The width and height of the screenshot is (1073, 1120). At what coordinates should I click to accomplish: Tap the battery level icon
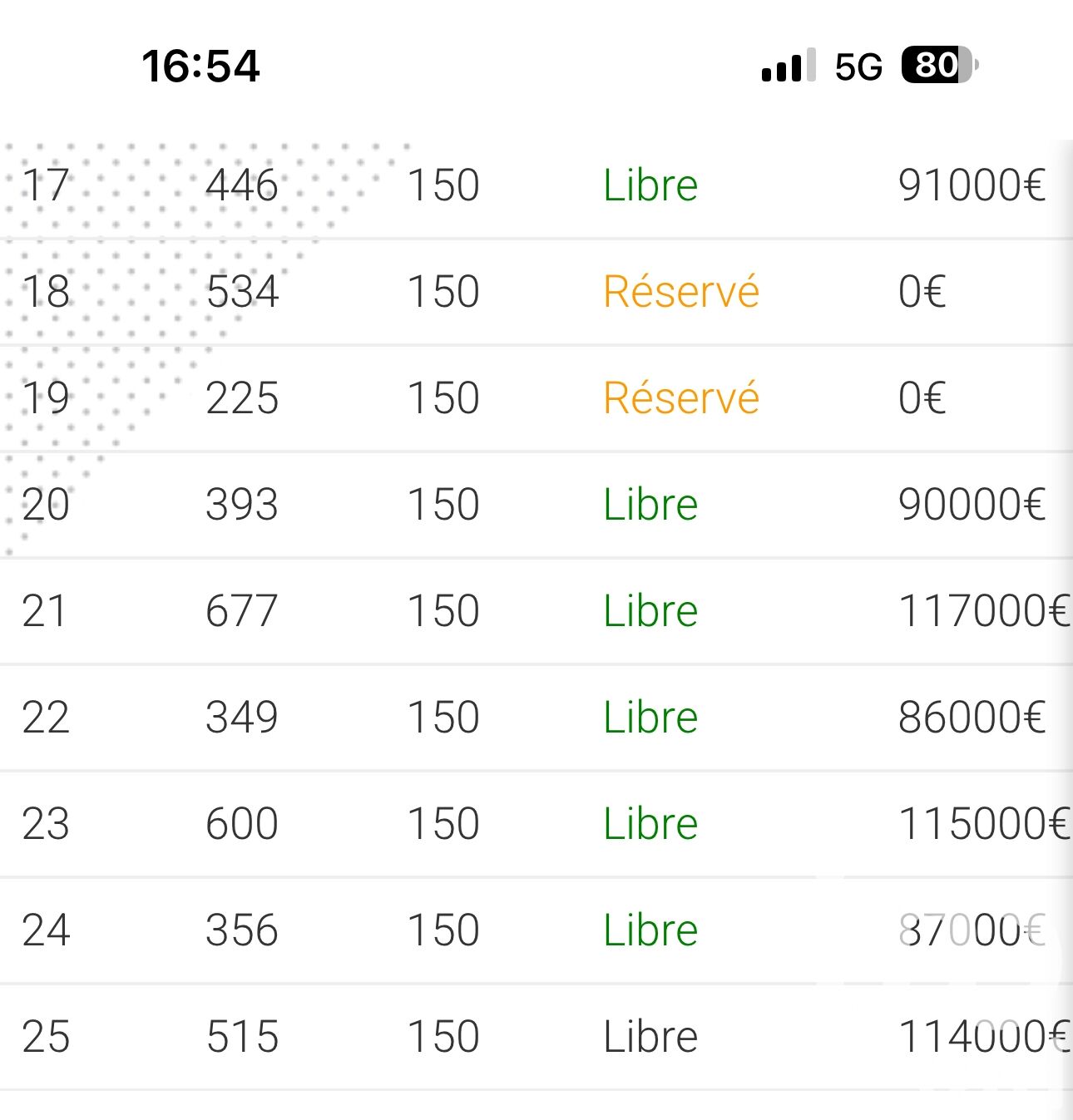click(938, 65)
